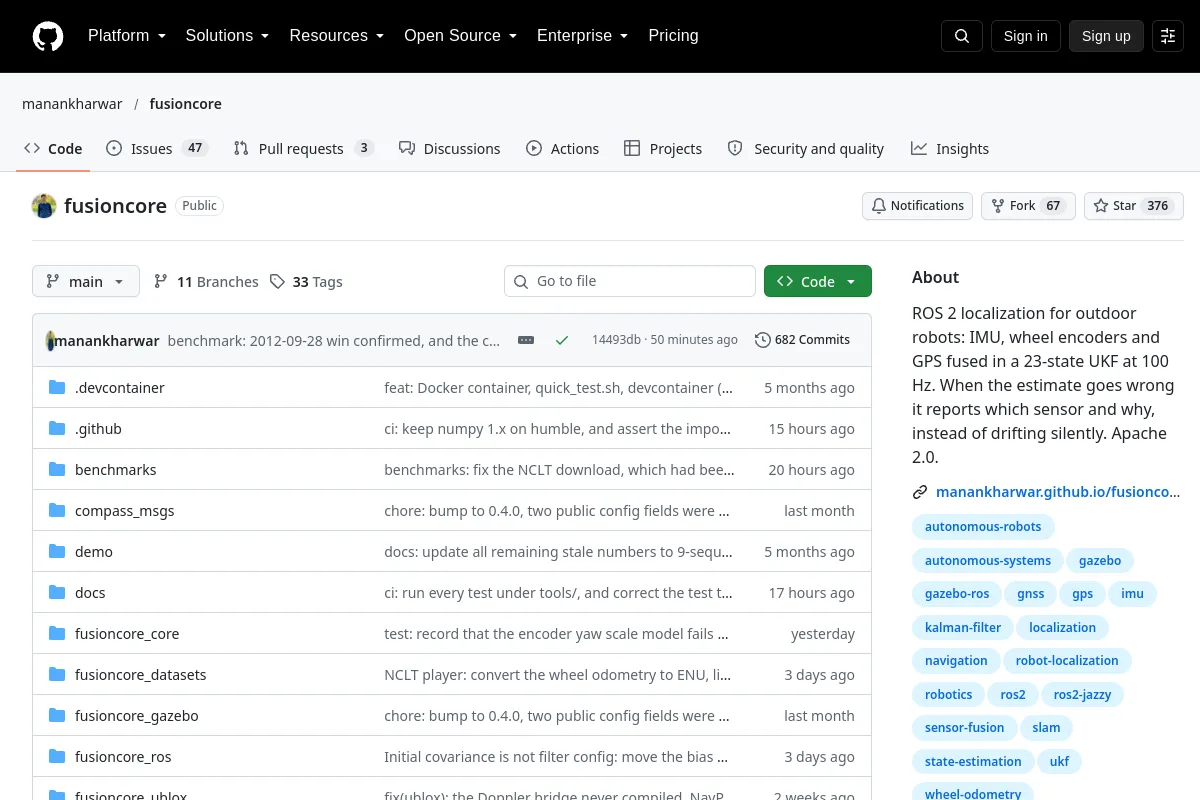1200x800 pixels.
Task: Click the manankharwar avatar next to repo name
Action: click(44, 206)
